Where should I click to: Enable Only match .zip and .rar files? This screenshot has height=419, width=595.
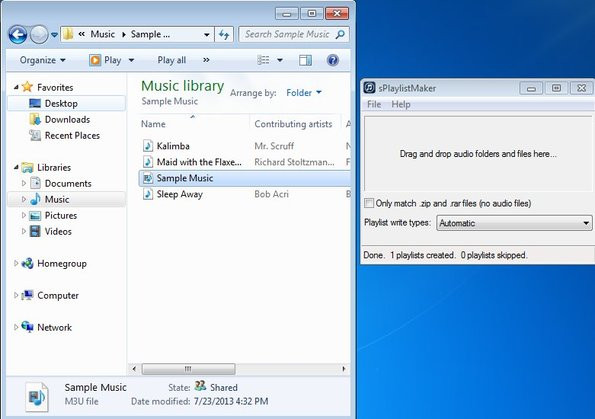[369, 203]
